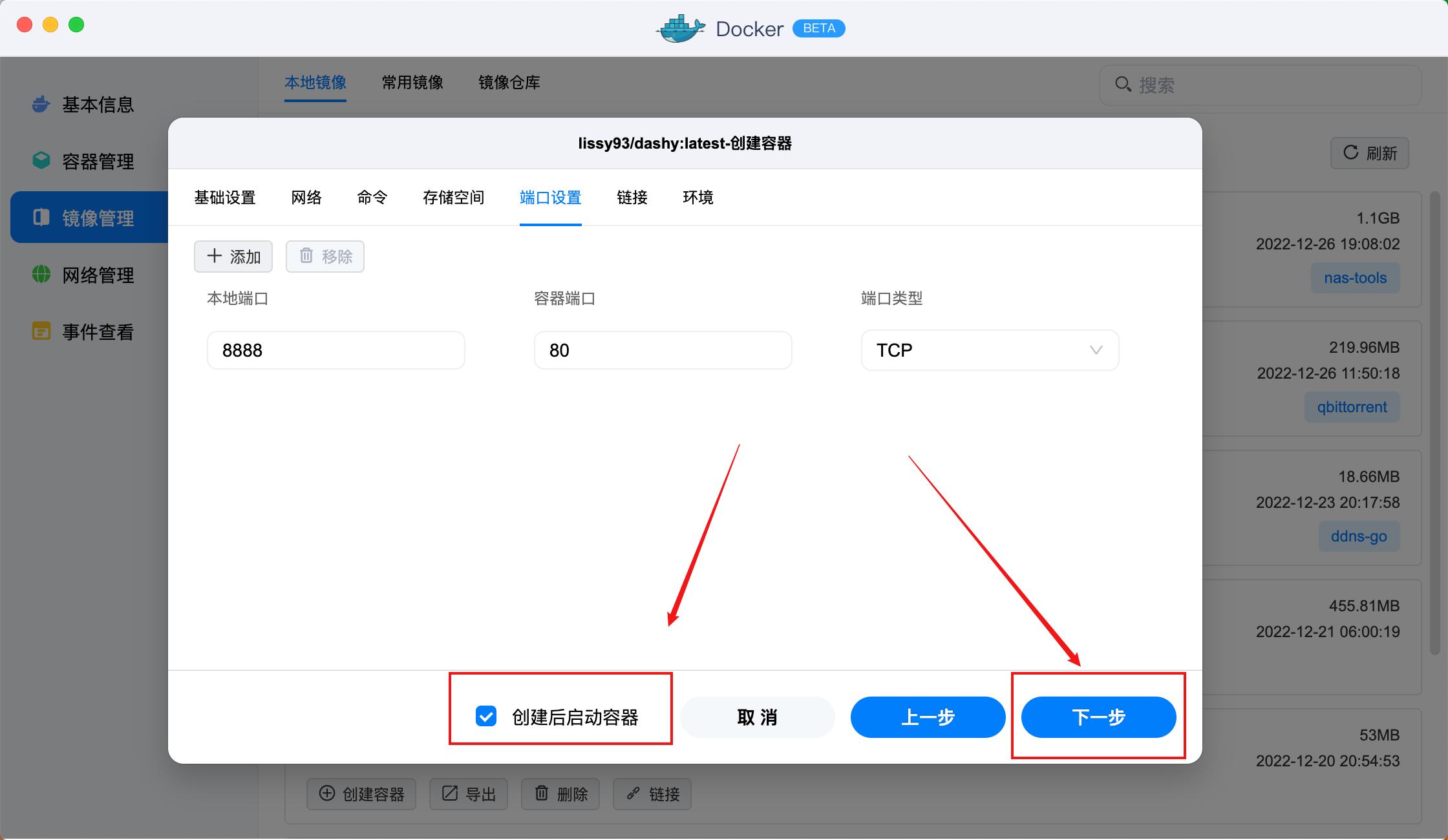Click the 导出 export icon
This screenshot has height=840, width=1448.
coord(450,793)
